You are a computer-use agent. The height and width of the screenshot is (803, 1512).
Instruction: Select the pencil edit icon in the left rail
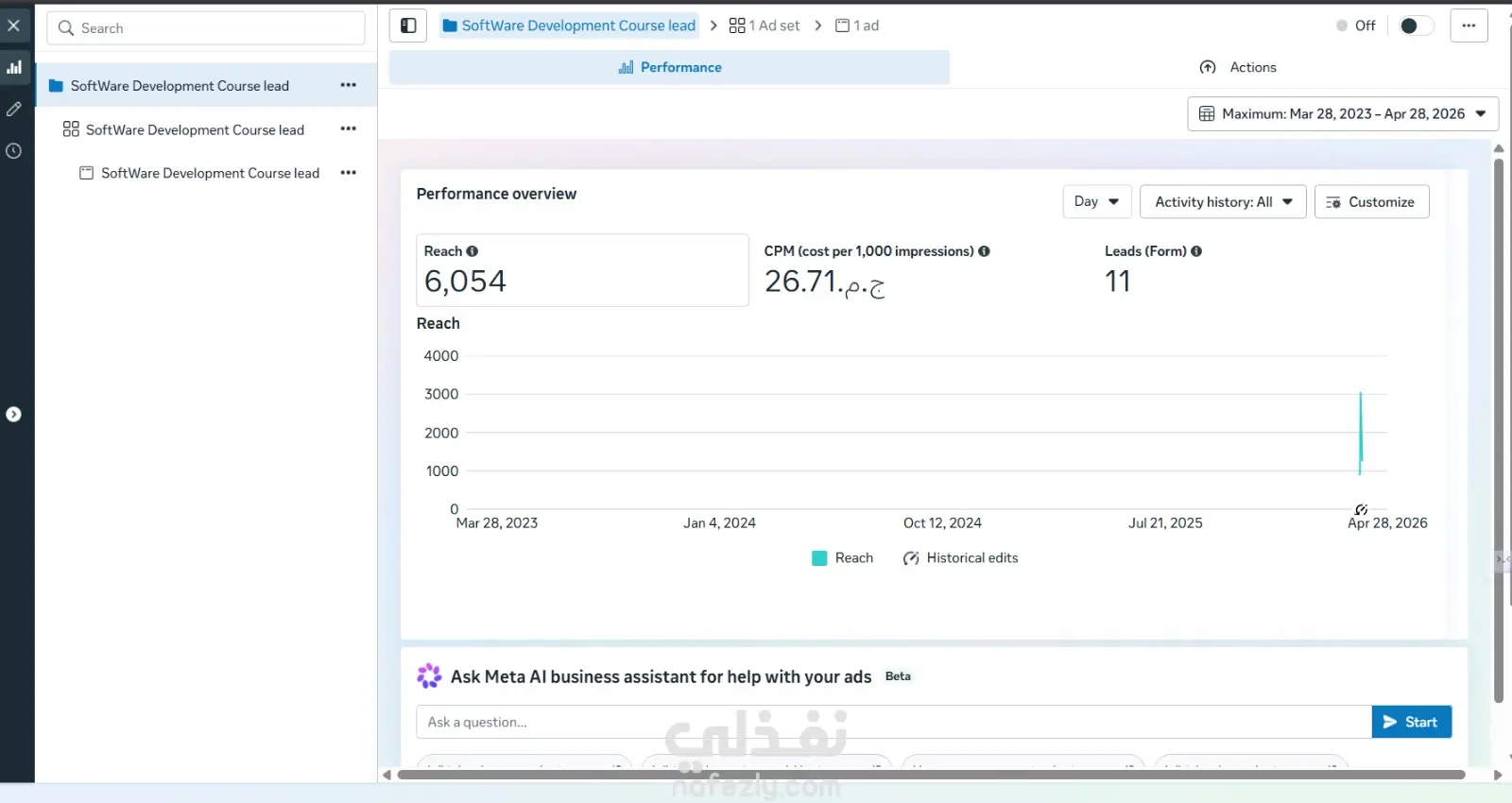pyautogui.click(x=14, y=109)
